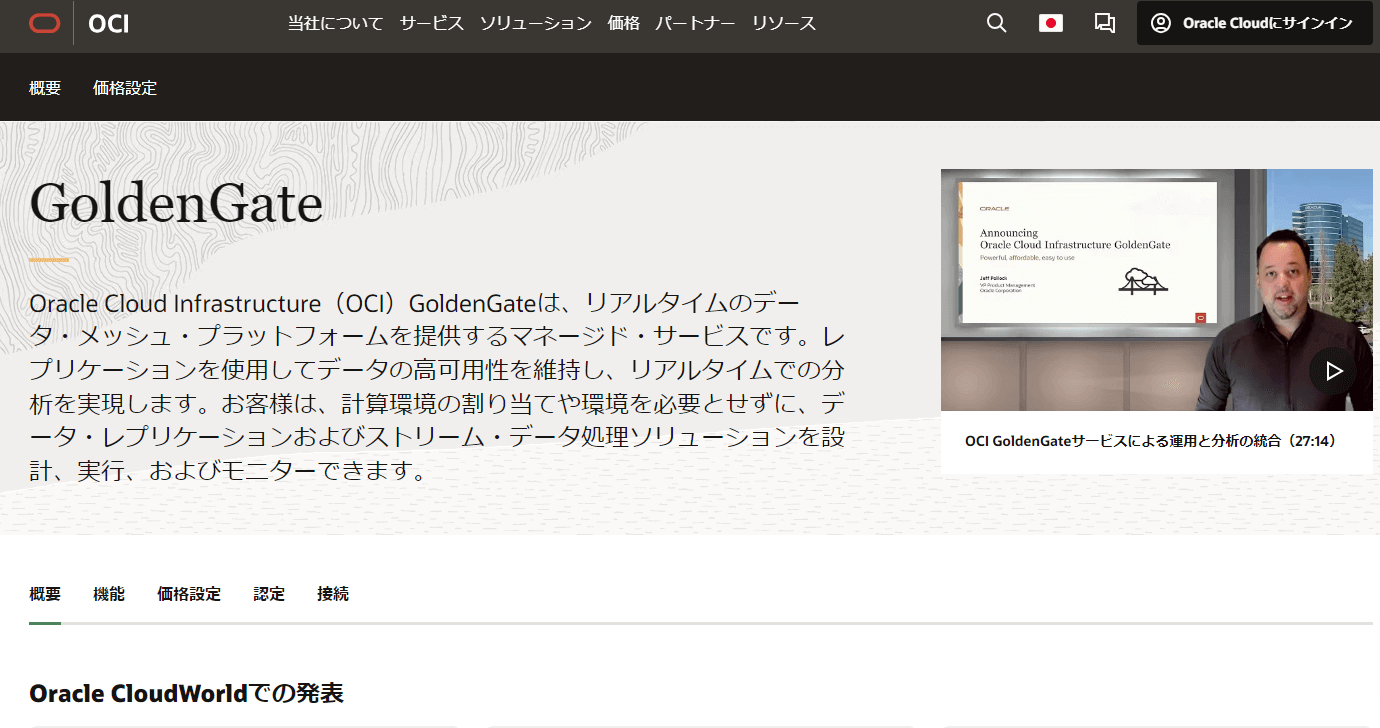Image resolution: width=1380 pixels, height=728 pixels.
Task: Click the GoldenGate description paragraph
Action: coord(437,386)
